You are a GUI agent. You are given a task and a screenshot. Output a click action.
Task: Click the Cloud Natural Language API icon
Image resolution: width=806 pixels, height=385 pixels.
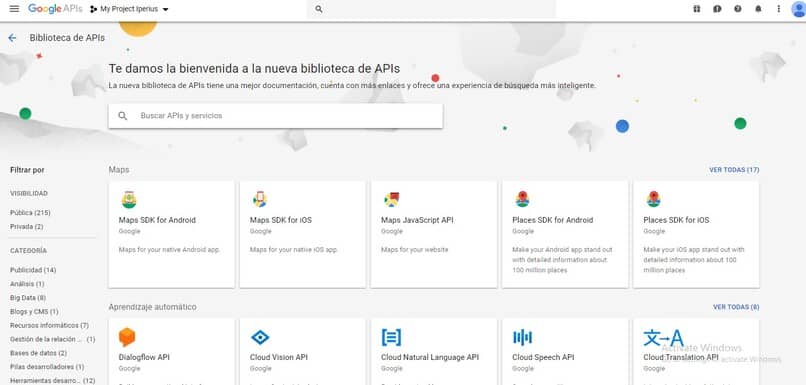[391, 337]
